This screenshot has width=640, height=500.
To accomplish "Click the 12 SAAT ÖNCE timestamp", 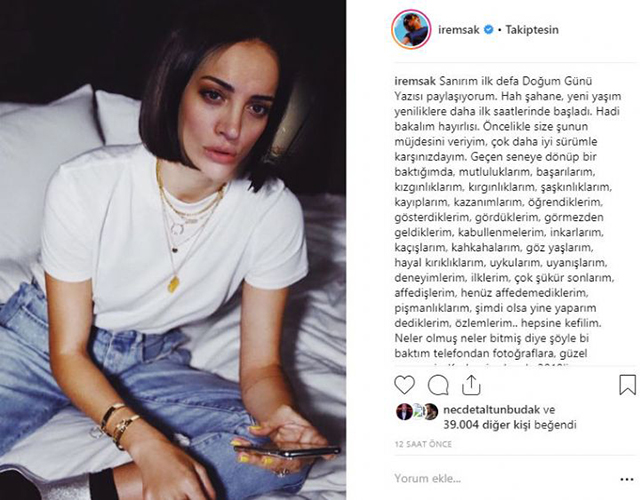I will point(423,444).
